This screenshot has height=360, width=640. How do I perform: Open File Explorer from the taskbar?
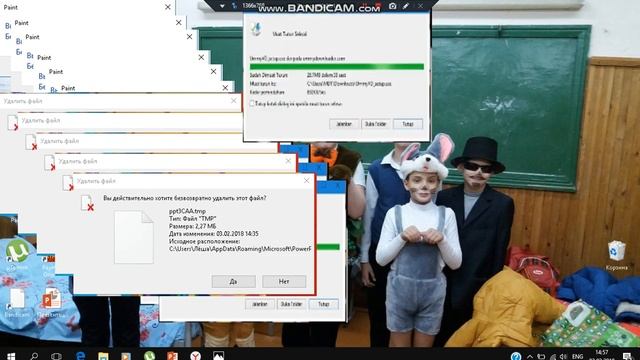103,356
